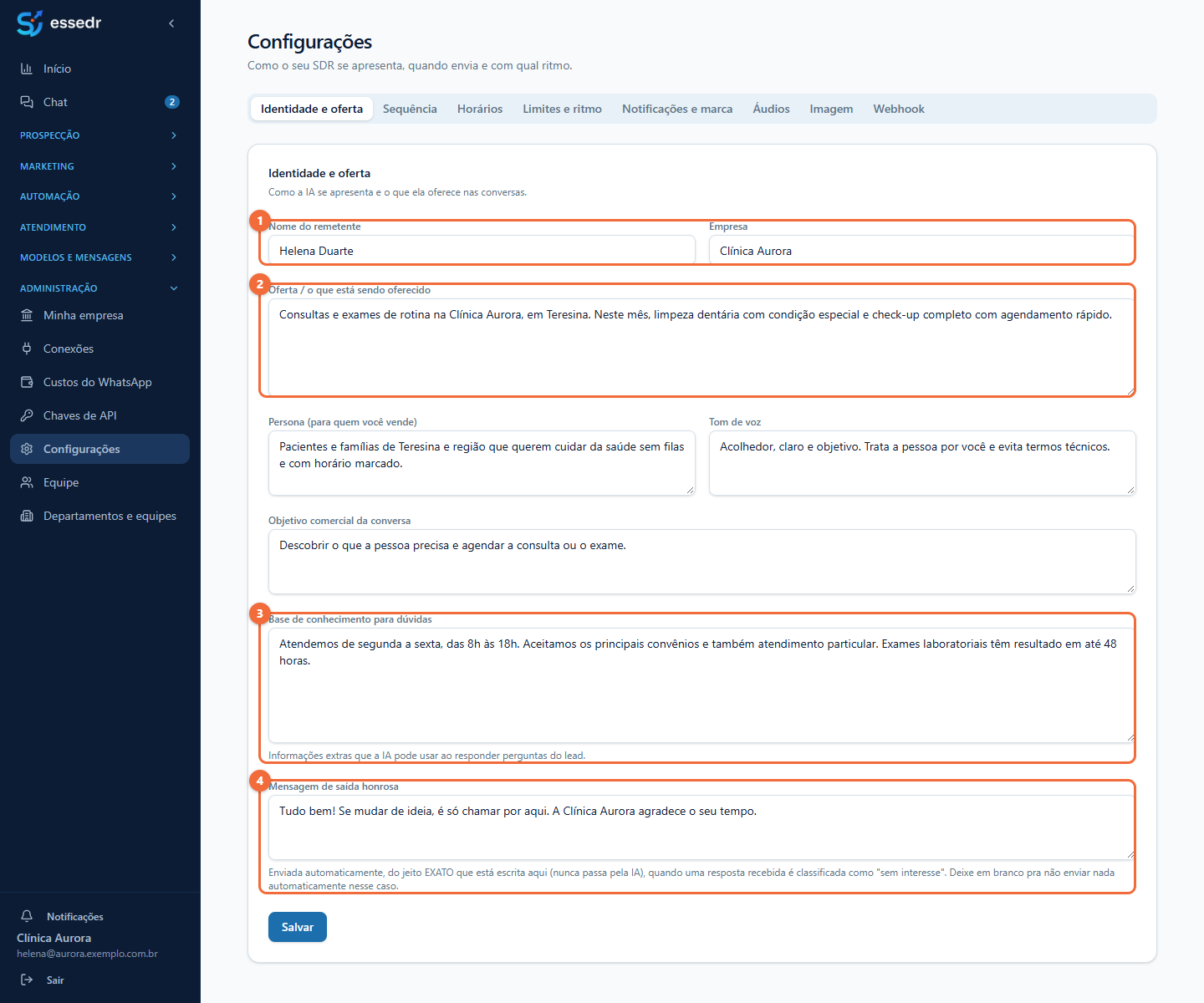This screenshot has height=1003, width=1204.
Task: Click the essedr logo icon
Action: 29,23
